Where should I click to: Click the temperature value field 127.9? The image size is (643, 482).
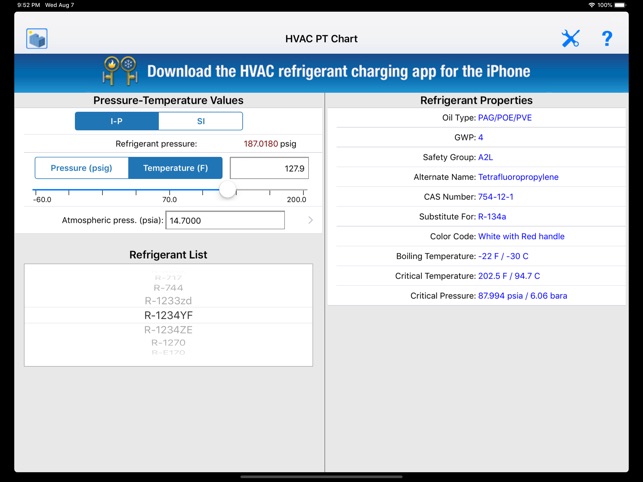point(269,168)
